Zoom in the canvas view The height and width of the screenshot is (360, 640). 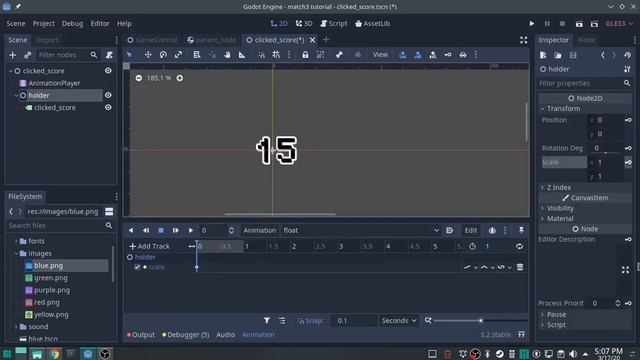[180, 78]
